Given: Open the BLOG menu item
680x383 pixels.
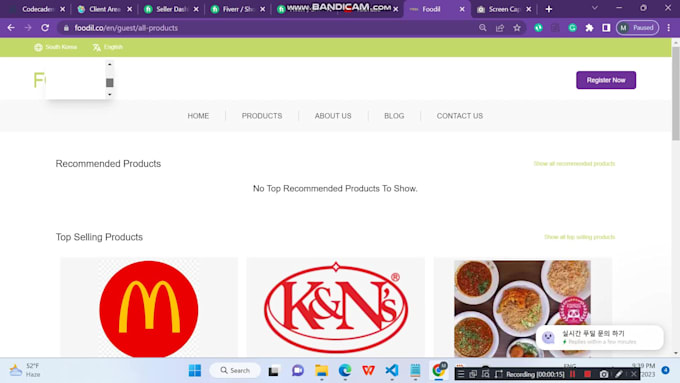Looking at the screenshot, I should pos(394,116).
